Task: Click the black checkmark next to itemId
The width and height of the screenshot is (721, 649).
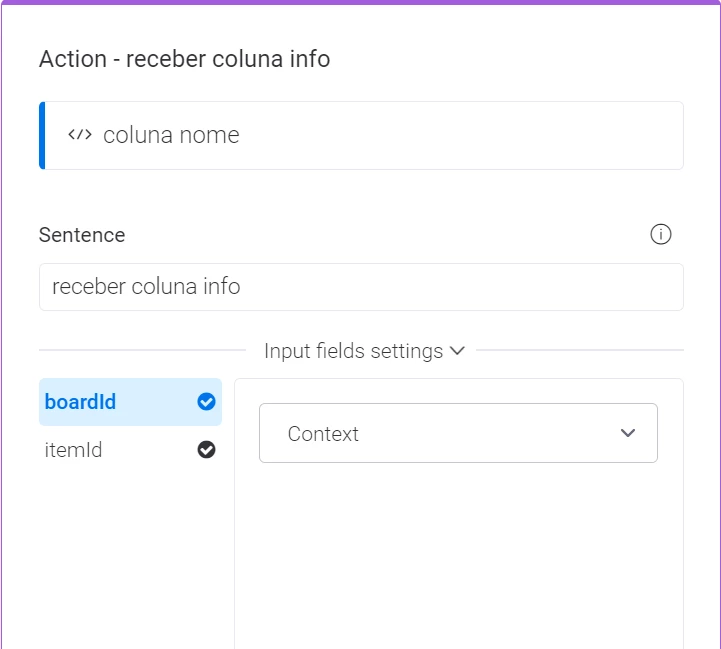Action: point(206,449)
